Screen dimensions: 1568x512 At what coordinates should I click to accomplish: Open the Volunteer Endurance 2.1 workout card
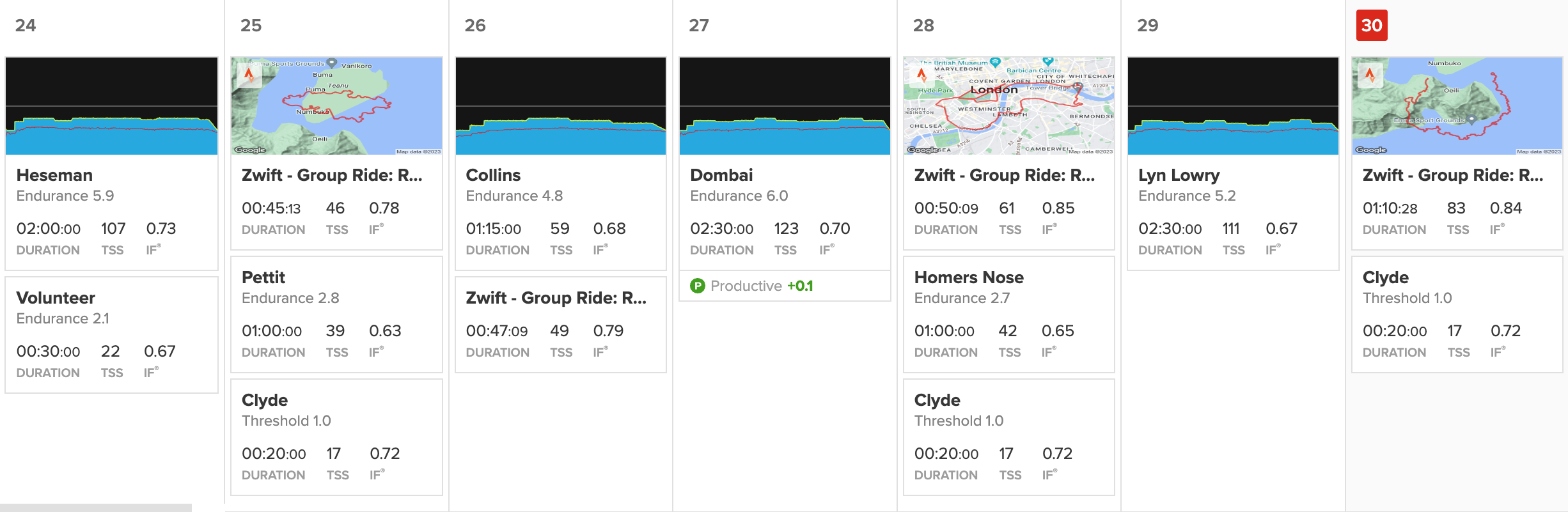click(111, 334)
